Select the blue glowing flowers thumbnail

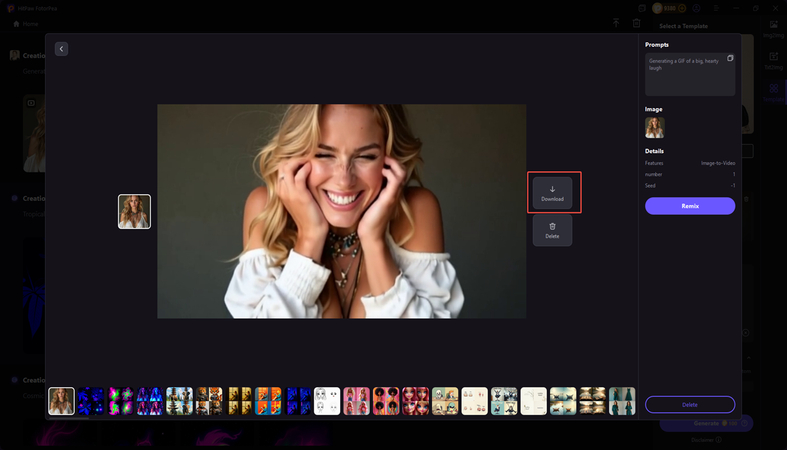click(x=91, y=401)
